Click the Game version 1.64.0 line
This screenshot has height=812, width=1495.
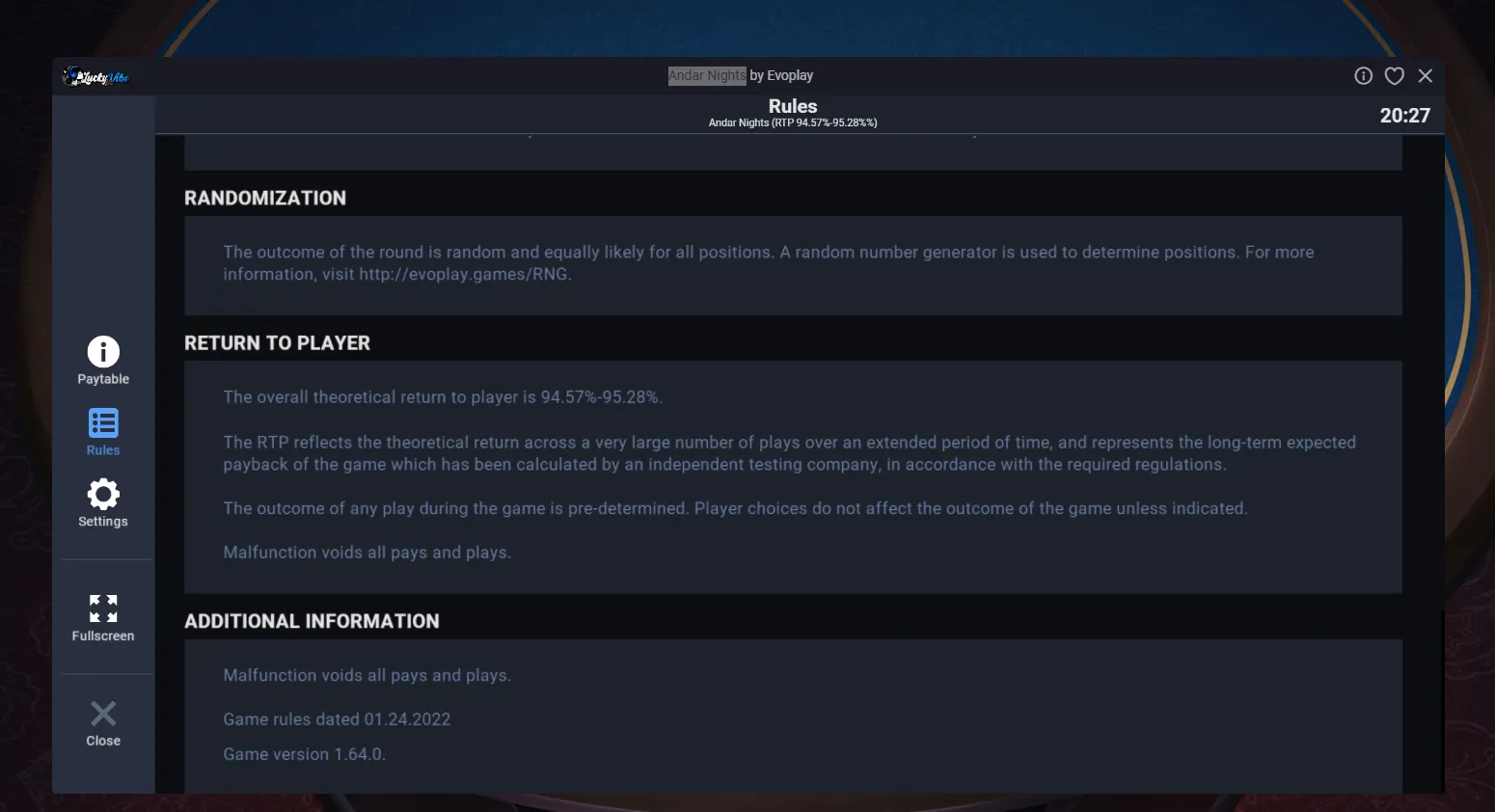(x=305, y=754)
